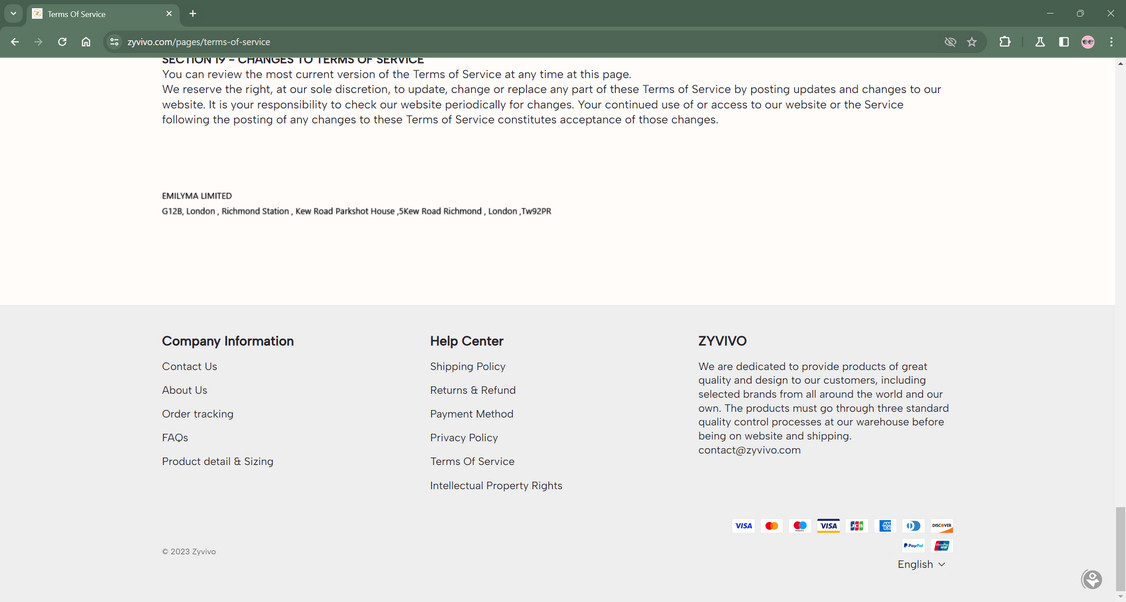The width and height of the screenshot is (1126, 602).
Task: Click the Mastercard payment icon
Action: (x=771, y=526)
